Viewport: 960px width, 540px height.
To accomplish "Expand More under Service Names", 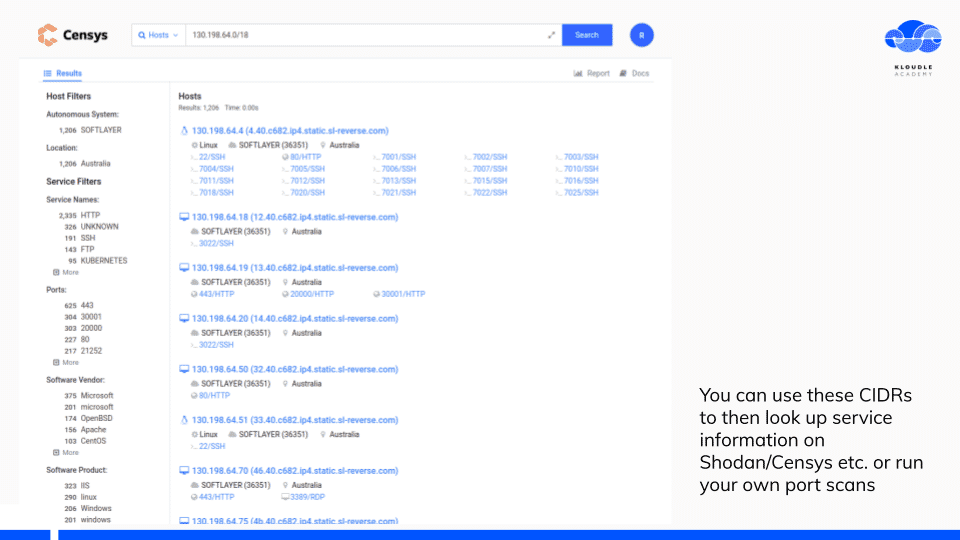I will tap(66, 272).
